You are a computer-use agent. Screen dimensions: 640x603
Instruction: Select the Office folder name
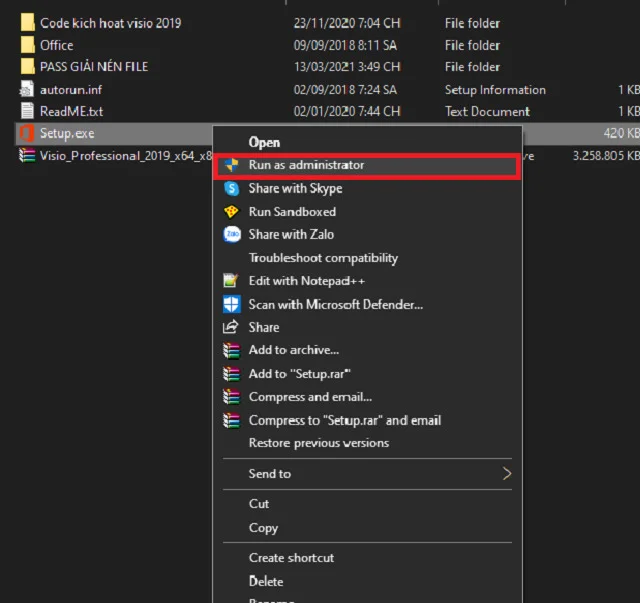tap(57, 45)
